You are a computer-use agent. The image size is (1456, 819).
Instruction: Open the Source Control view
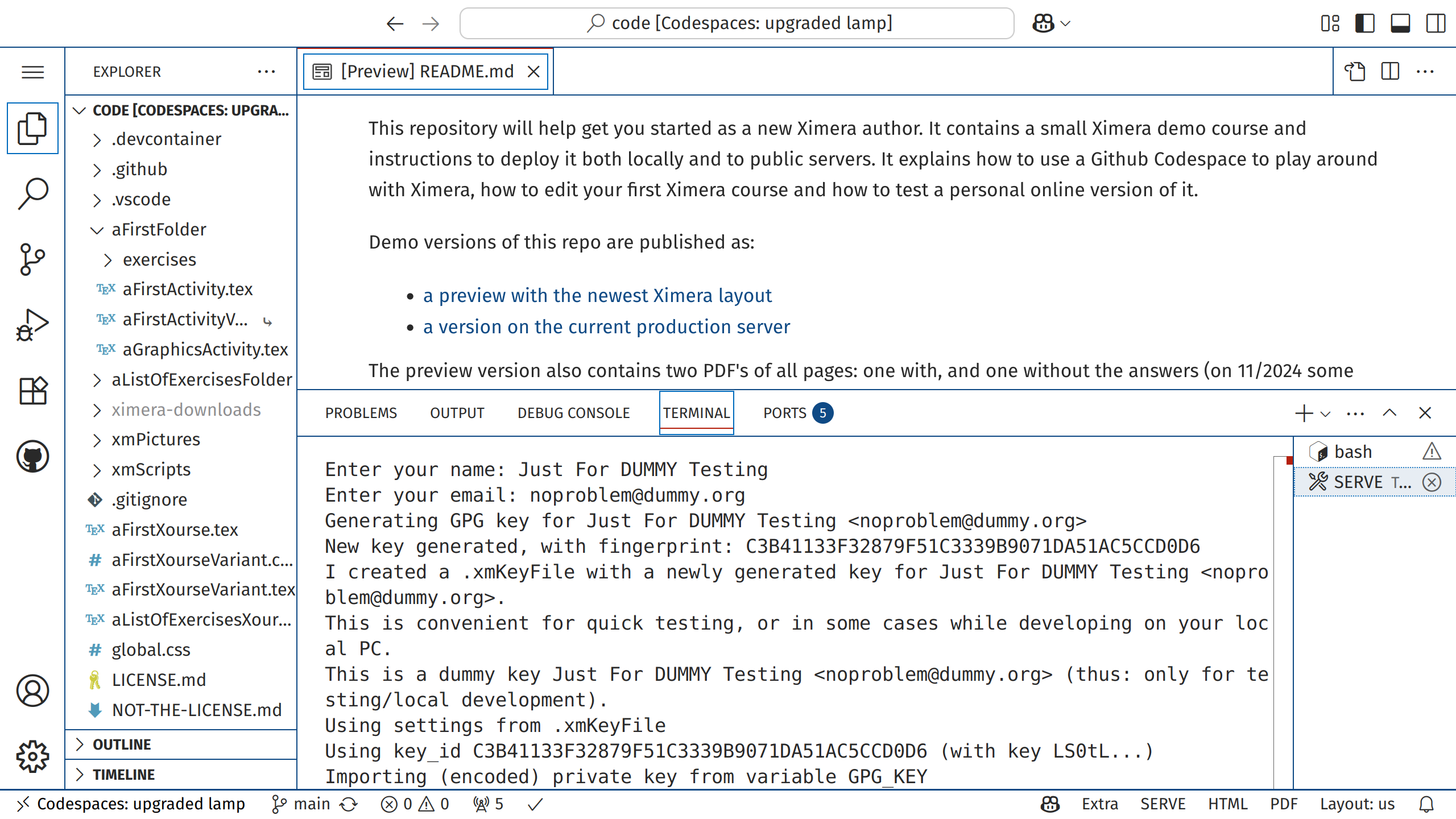click(32, 259)
